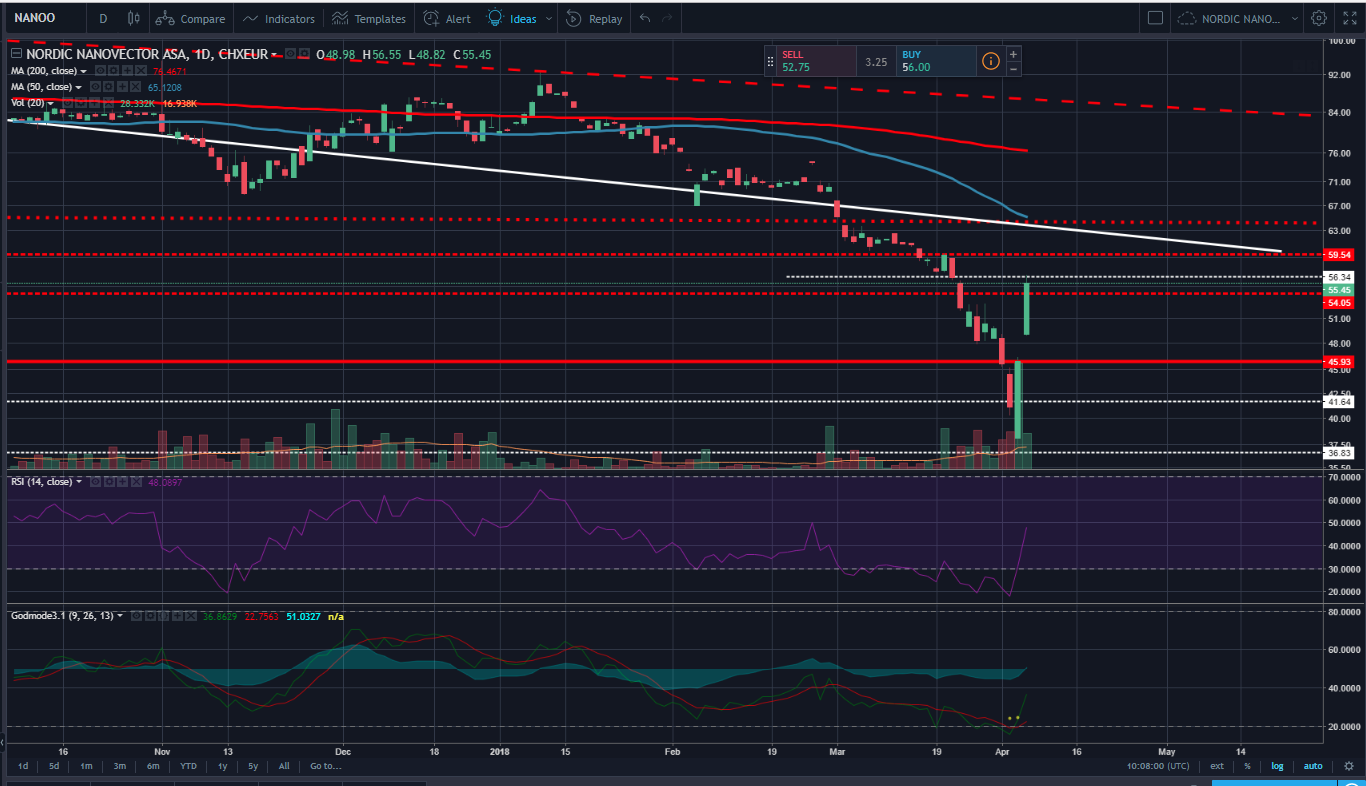Expand Vol (20) dropdown arrow
This screenshot has height=786, width=1366.
[x=50, y=103]
